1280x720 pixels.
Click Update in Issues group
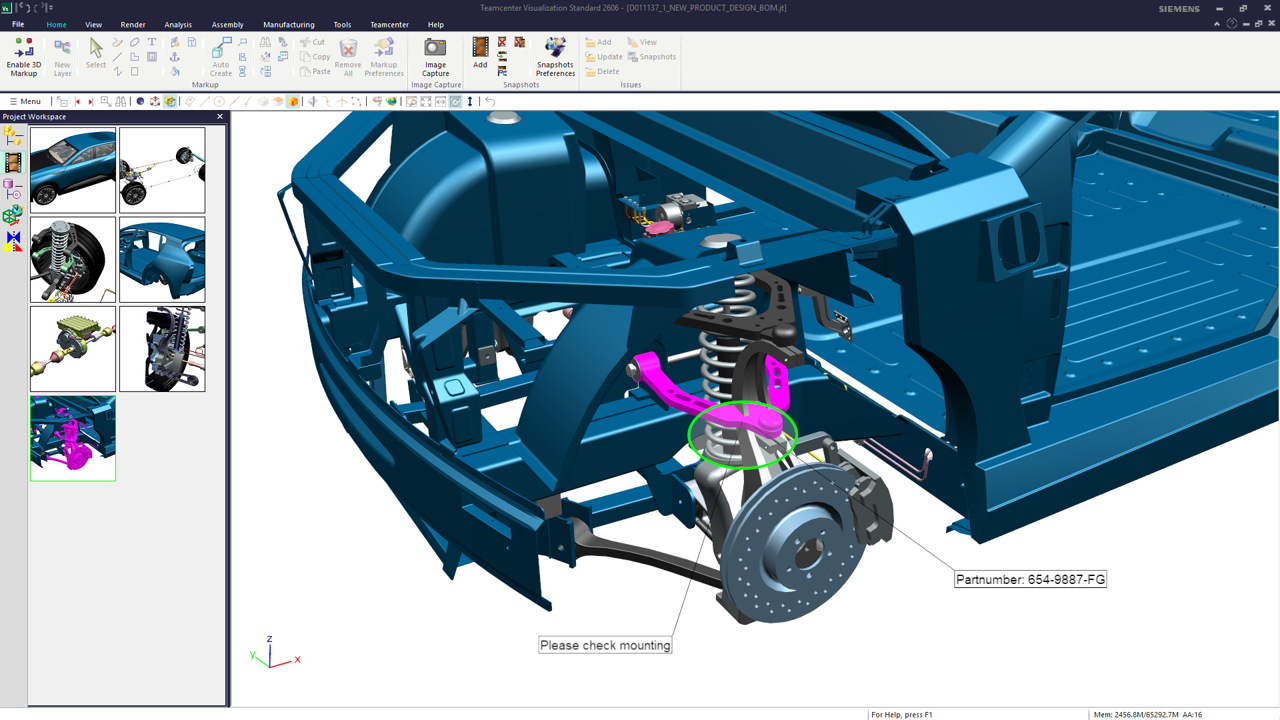(604, 57)
